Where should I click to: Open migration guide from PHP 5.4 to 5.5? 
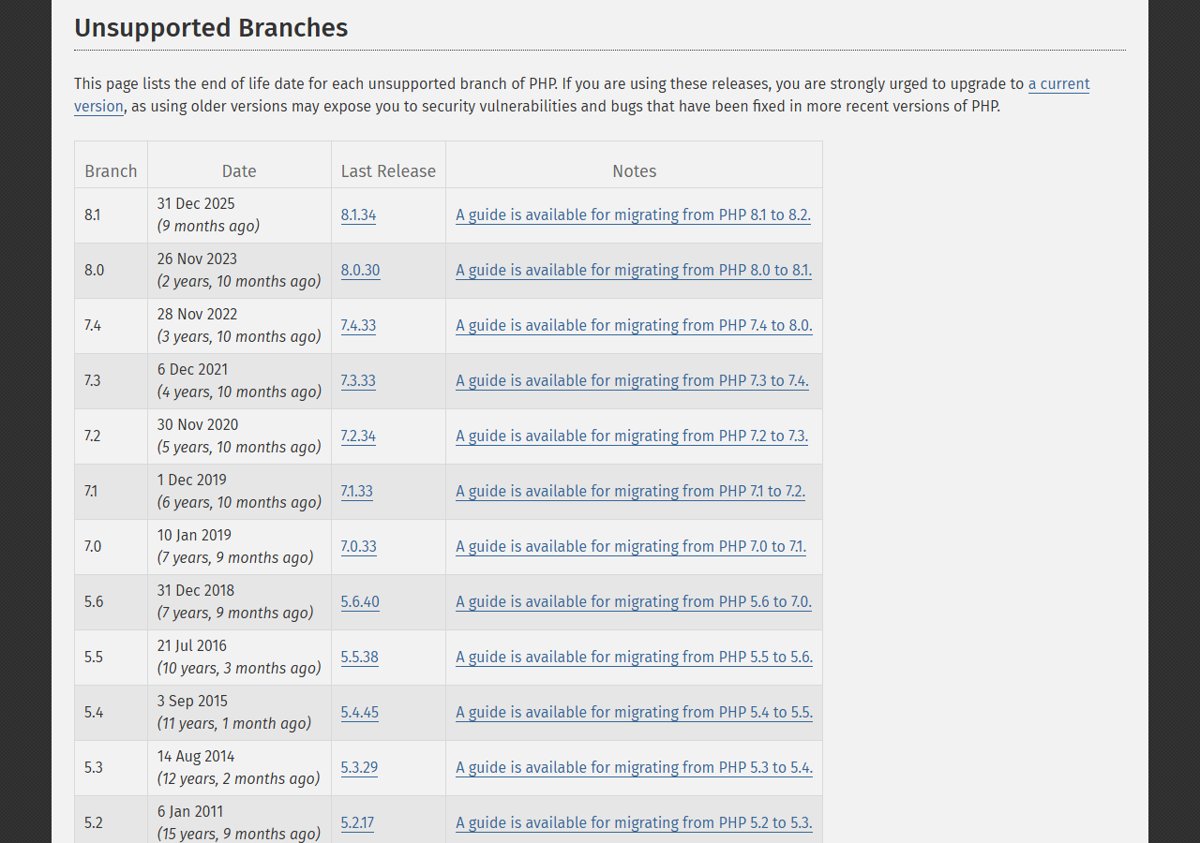coord(634,713)
